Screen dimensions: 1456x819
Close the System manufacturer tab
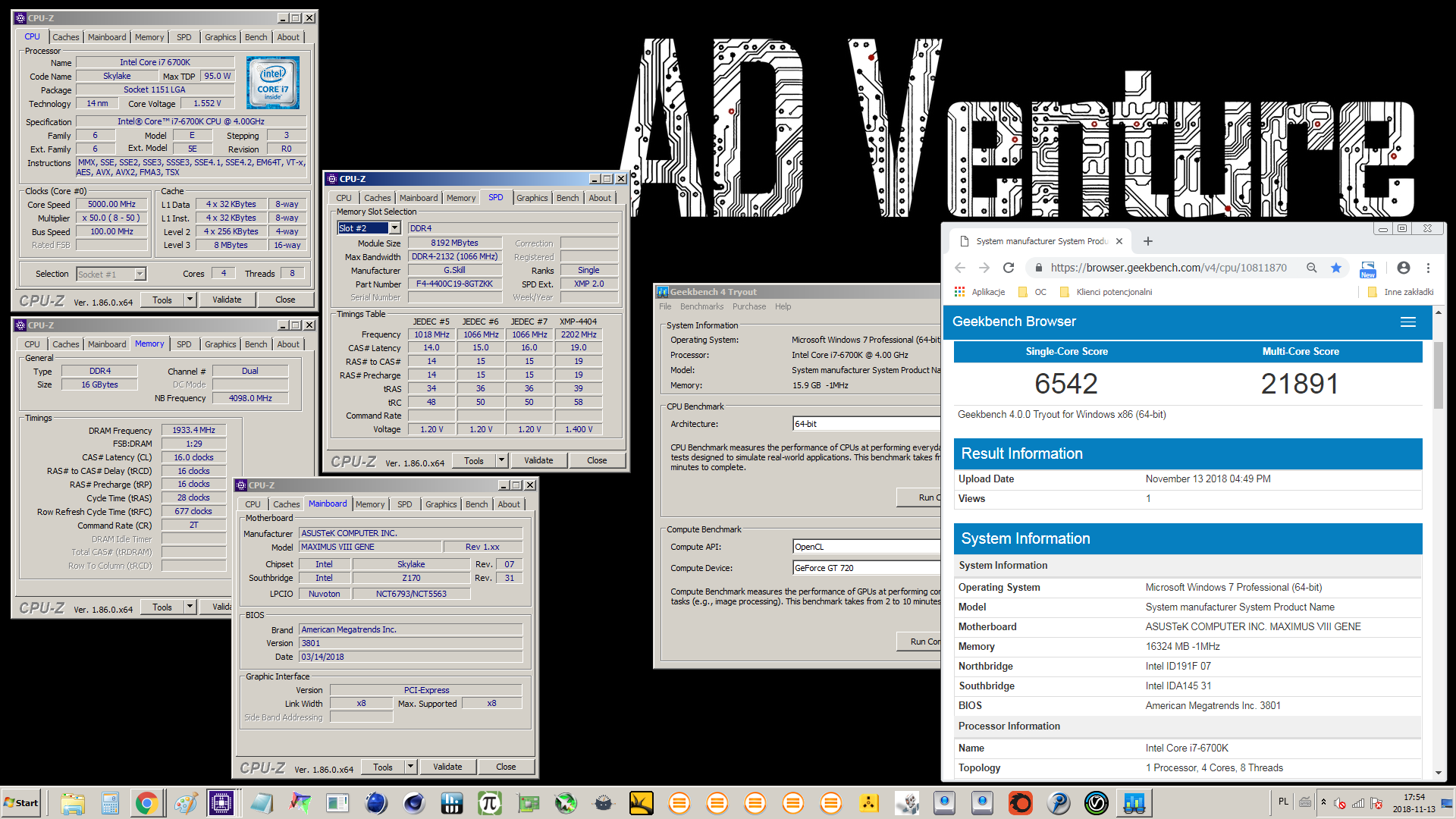coord(1119,241)
